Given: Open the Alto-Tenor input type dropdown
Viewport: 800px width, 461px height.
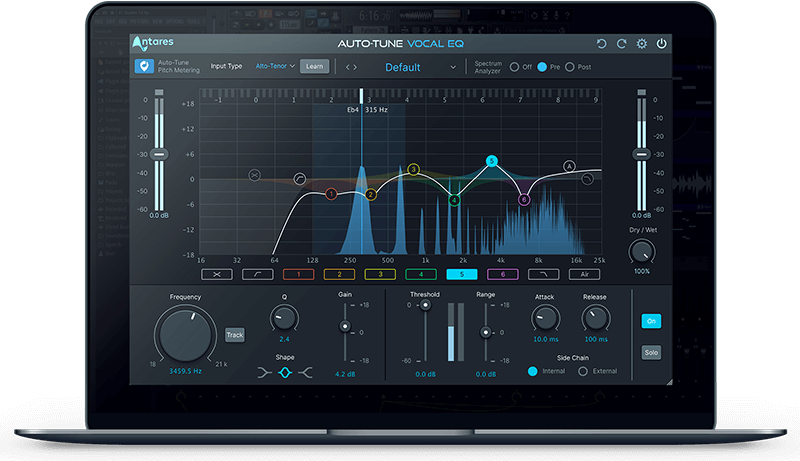Looking at the screenshot, I should [x=275, y=66].
